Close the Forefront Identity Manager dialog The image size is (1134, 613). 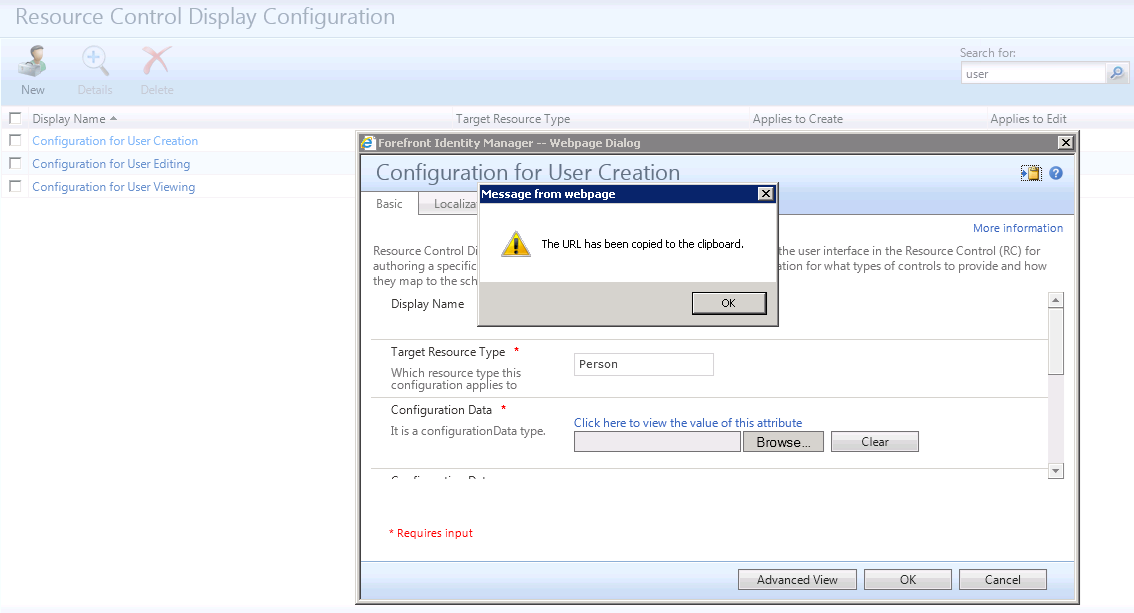point(1065,143)
